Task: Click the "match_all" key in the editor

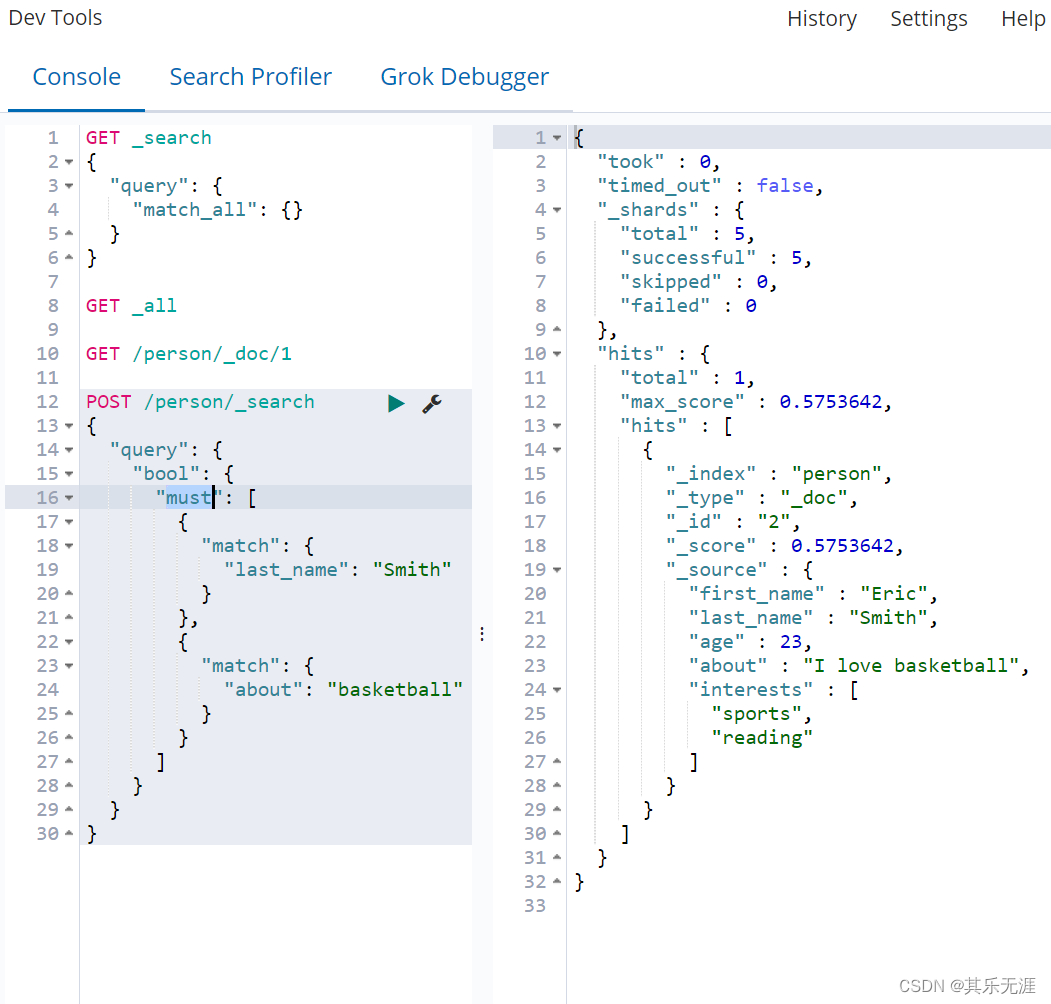Action: (195, 210)
